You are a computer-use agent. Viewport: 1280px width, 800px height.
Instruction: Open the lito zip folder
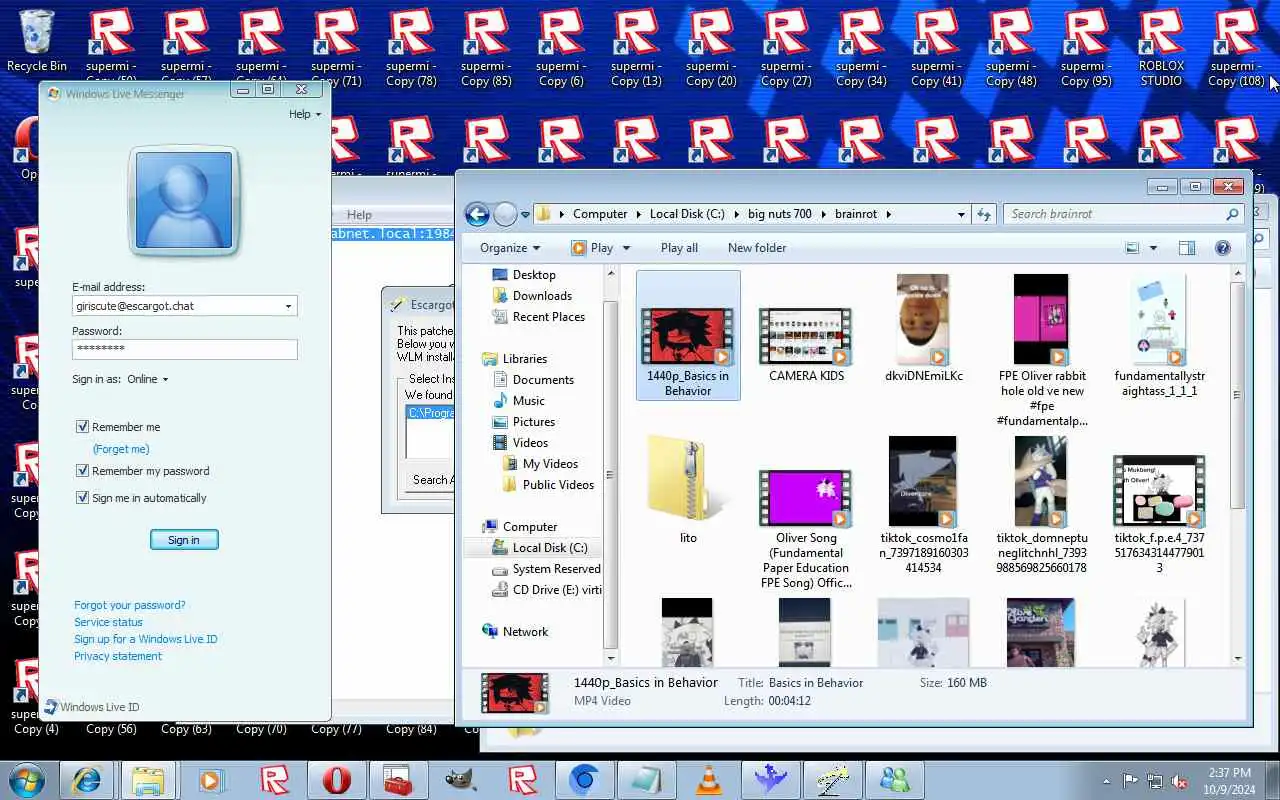point(688,489)
